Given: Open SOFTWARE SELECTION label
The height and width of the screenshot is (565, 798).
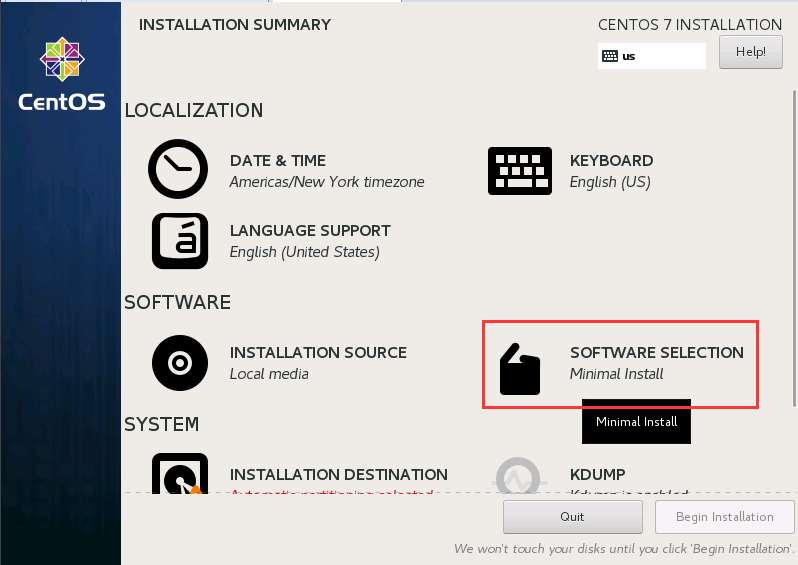Looking at the screenshot, I should [657, 353].
